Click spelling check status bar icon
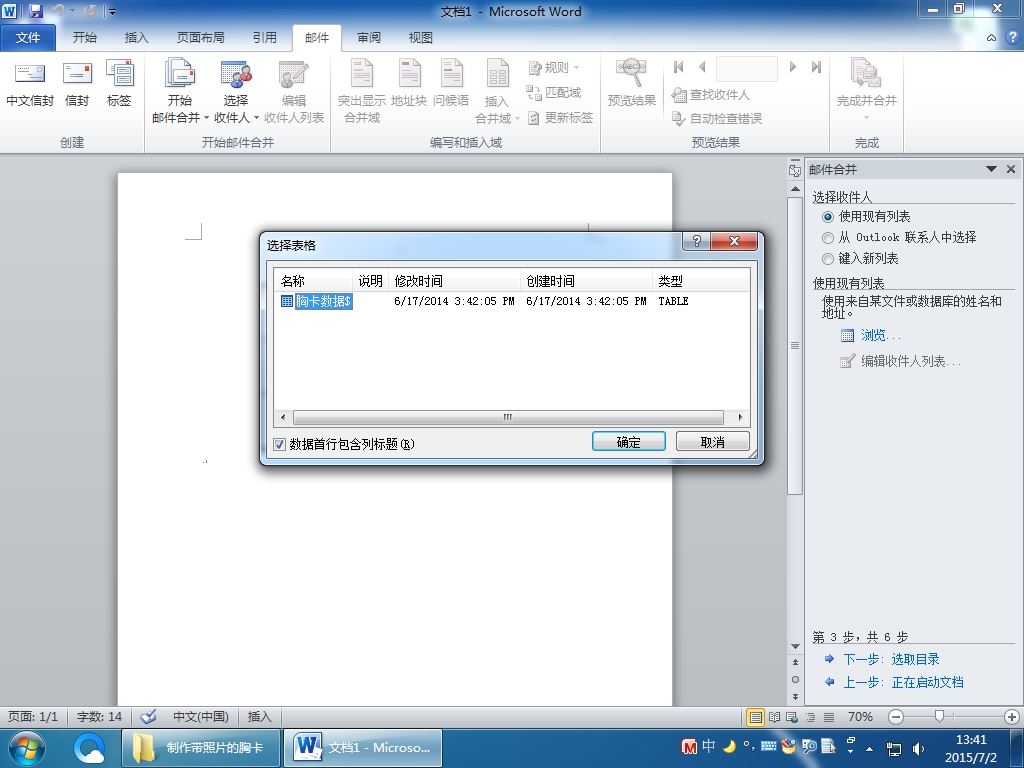Screen dimensions: 1024x768 [x=148, y=716]
